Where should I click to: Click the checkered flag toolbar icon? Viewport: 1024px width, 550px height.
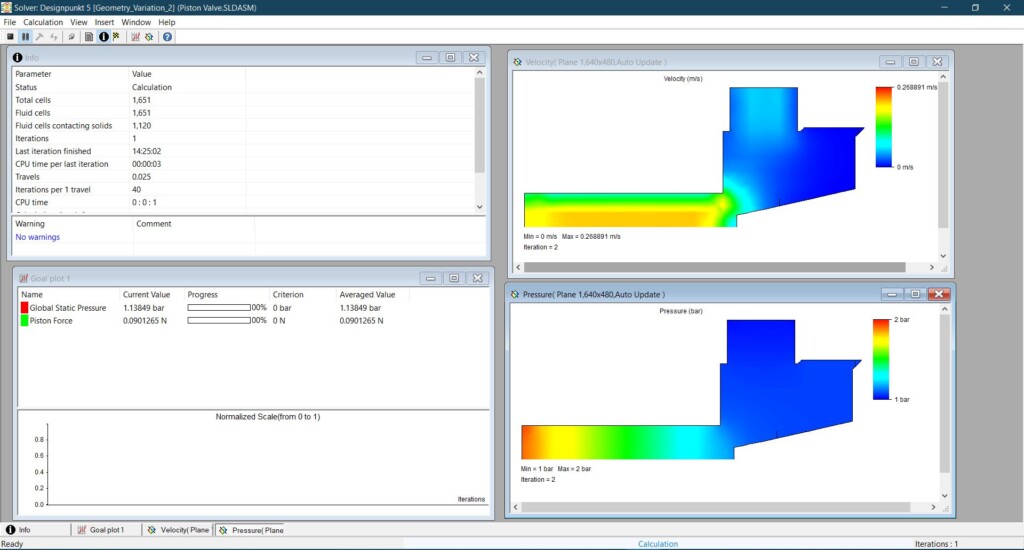click(x=116, y=37)
